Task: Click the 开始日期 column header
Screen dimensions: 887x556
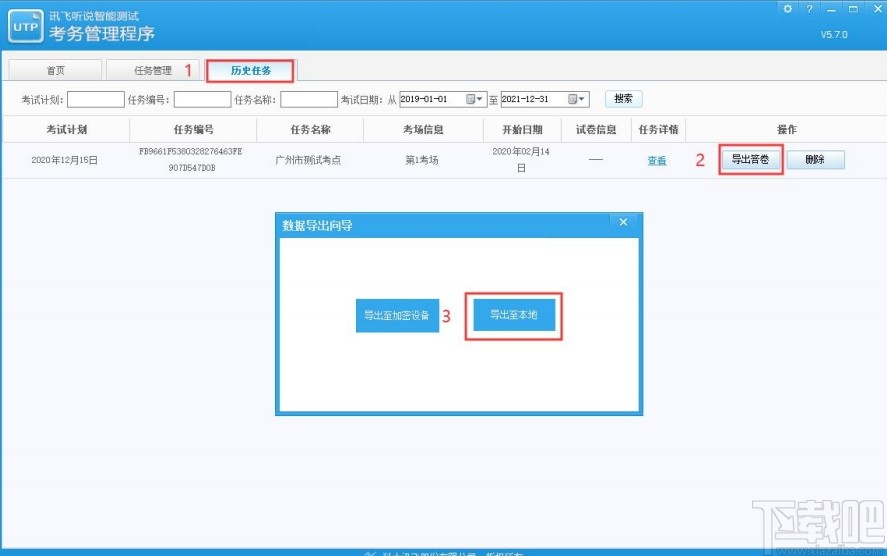Action: pyautogui.click(x=522, y=130)
